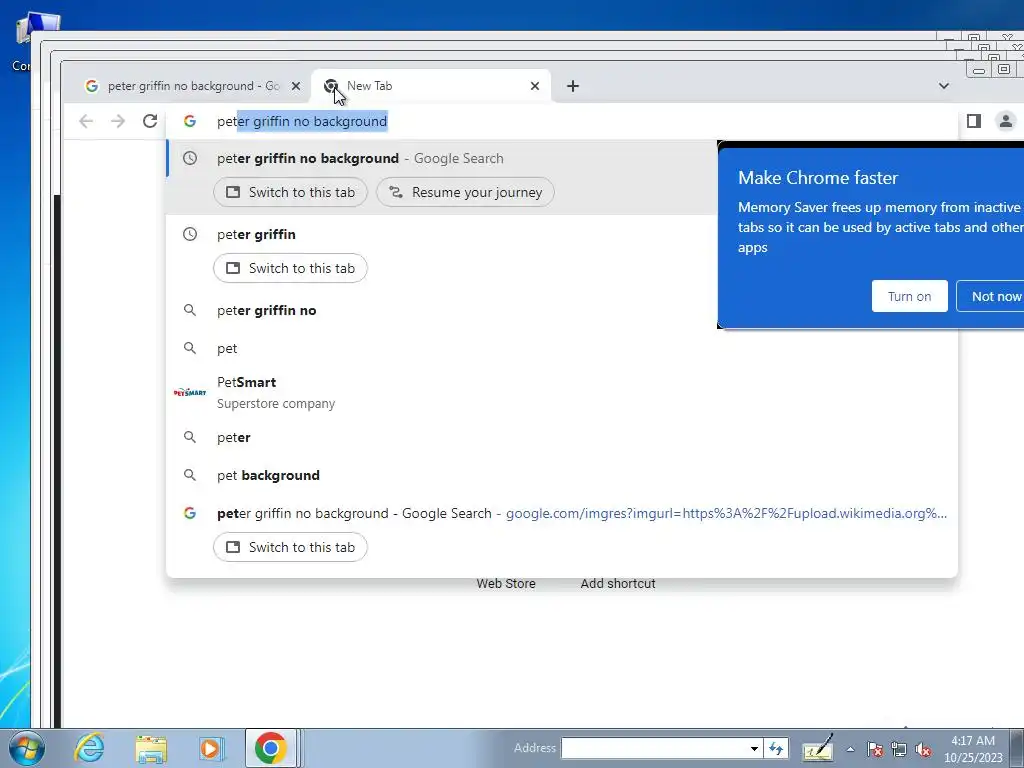Click the magnifier icon beside 'peter griffin no'
This screenshot has height=768, width=1024.
click(x=190, y=310)
